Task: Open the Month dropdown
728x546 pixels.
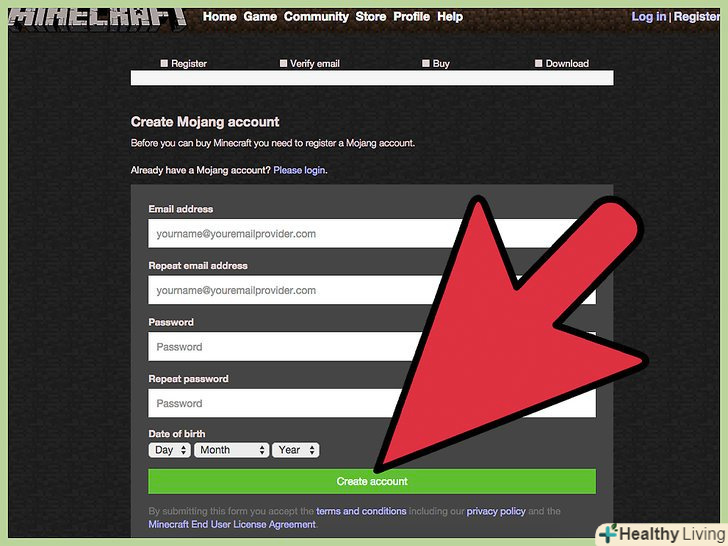Action: click(x=231, y=450)
